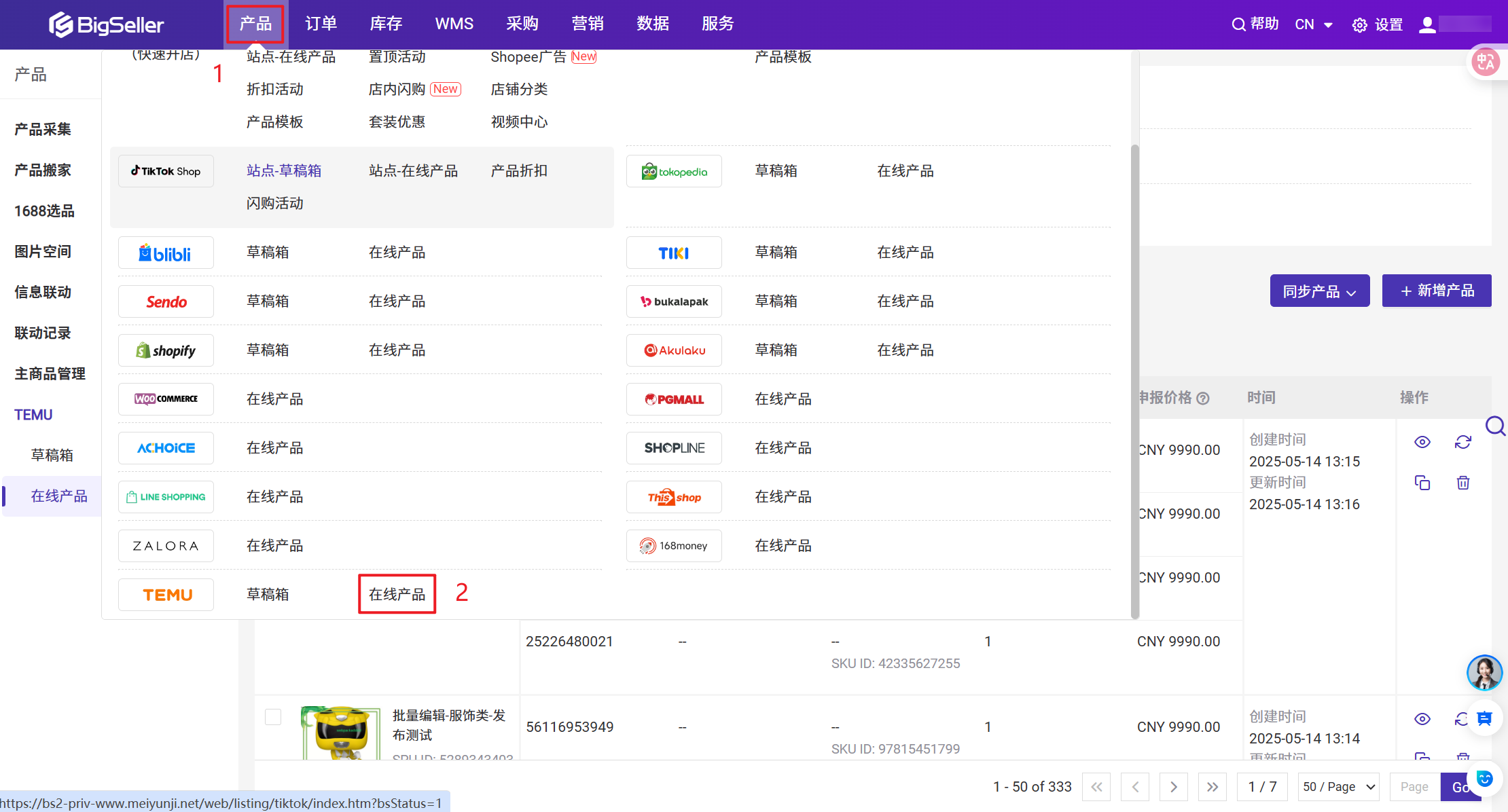Select 产品采集 in sidebar
This screenshot has height=812, width=1508.
(43, 129)
